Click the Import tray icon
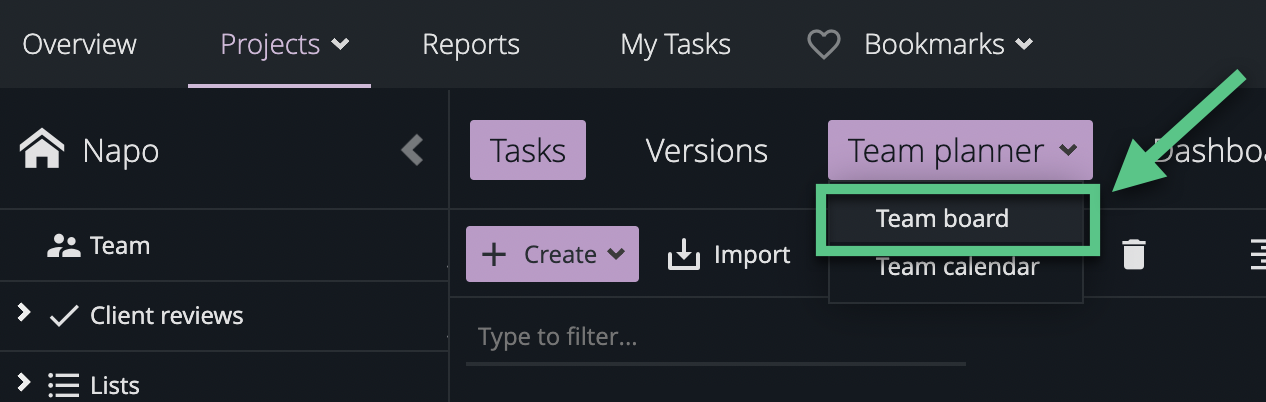Image resolution: width=1266 pixels, height=402 pixels. coord(683,255)
